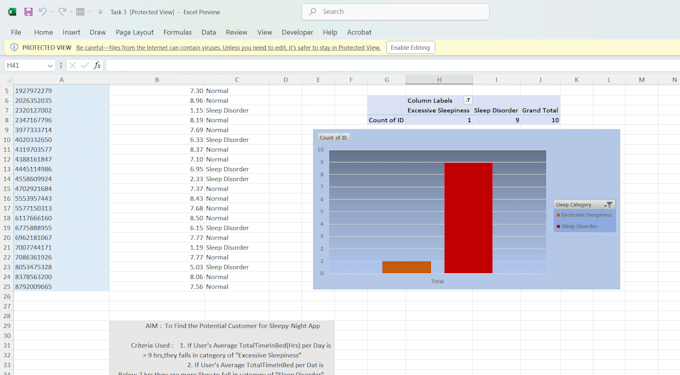Click the Excessive Sleepiness pivot column header

click(x=438, y=110)
